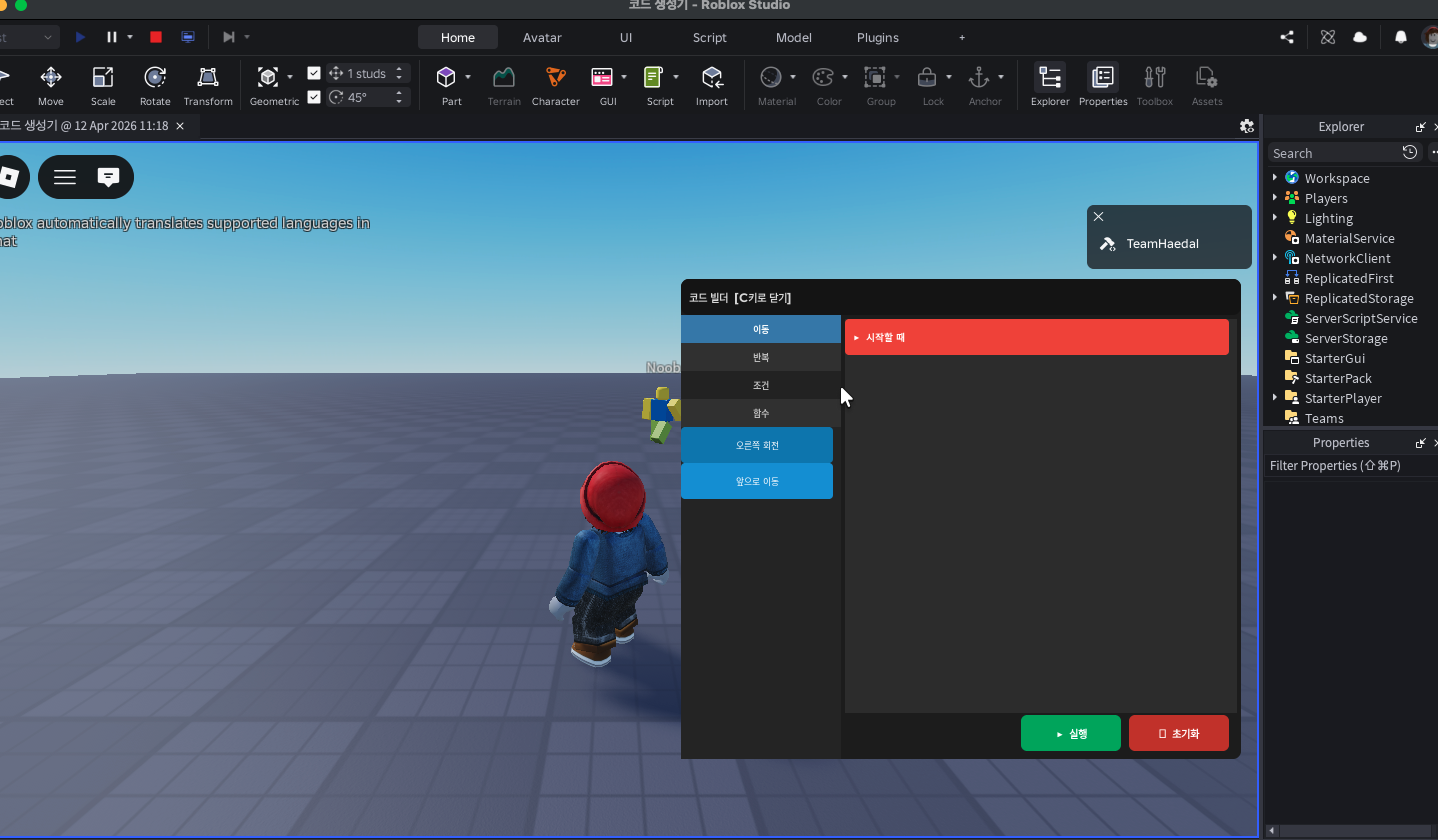
Task: Expand the StarterPlayer tree node
Action: pos(1275,398)
